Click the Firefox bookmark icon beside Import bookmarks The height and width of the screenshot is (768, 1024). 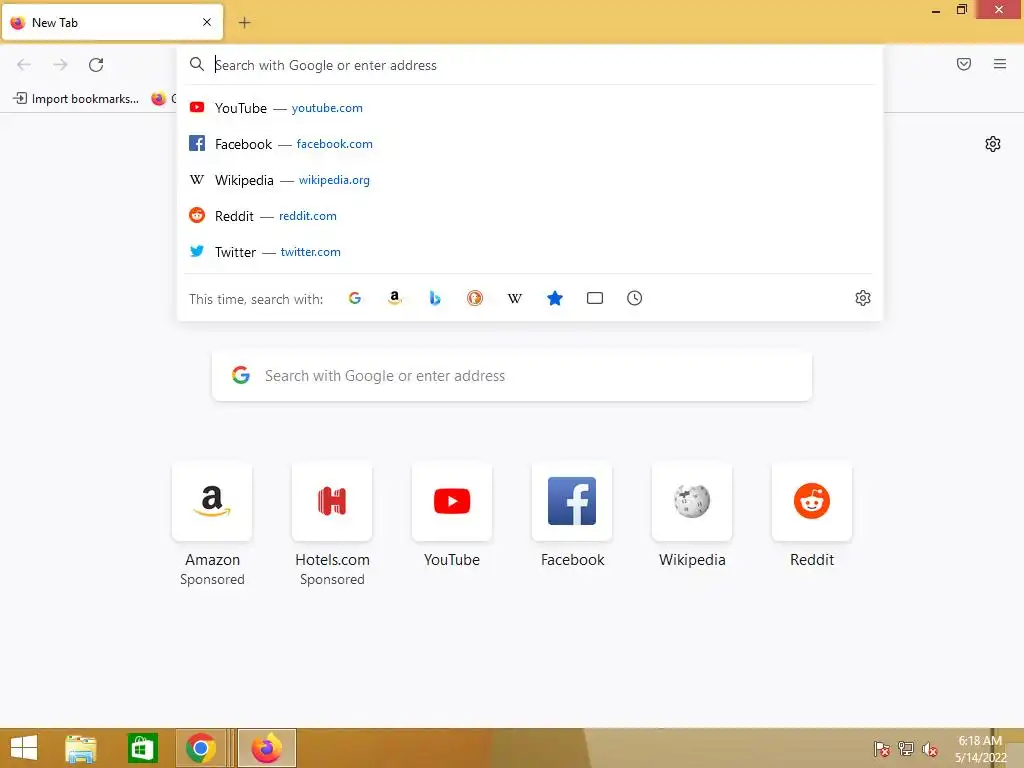[x=159, y=99]
